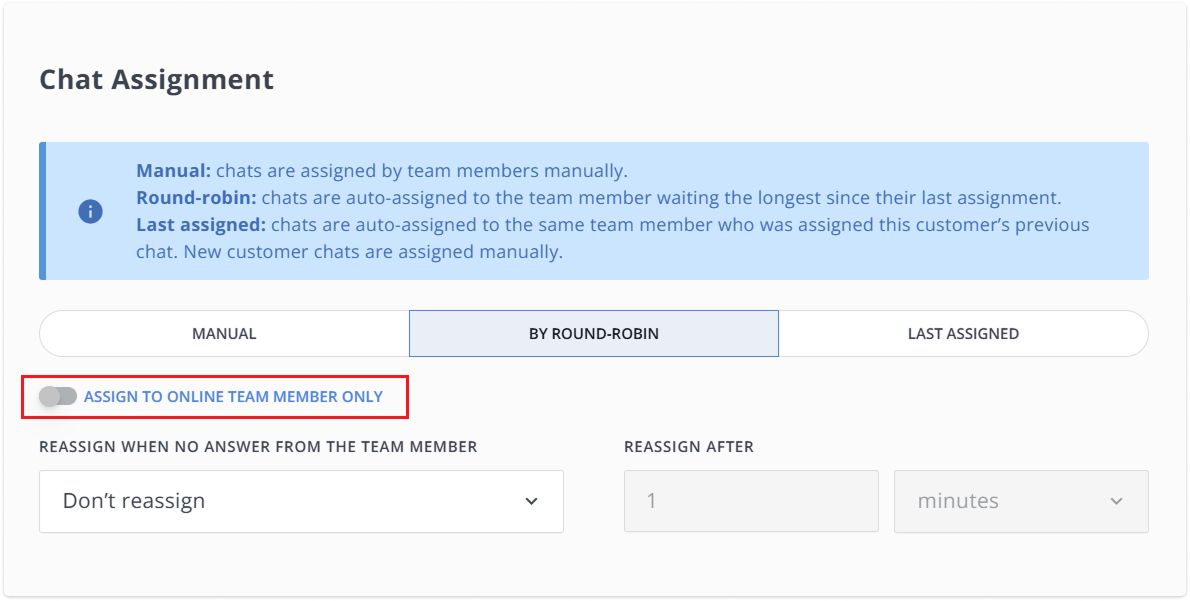Click the Chat Assignment page heading
The width and height of the screenshot is (1190, 601).
tap(156, 79)
